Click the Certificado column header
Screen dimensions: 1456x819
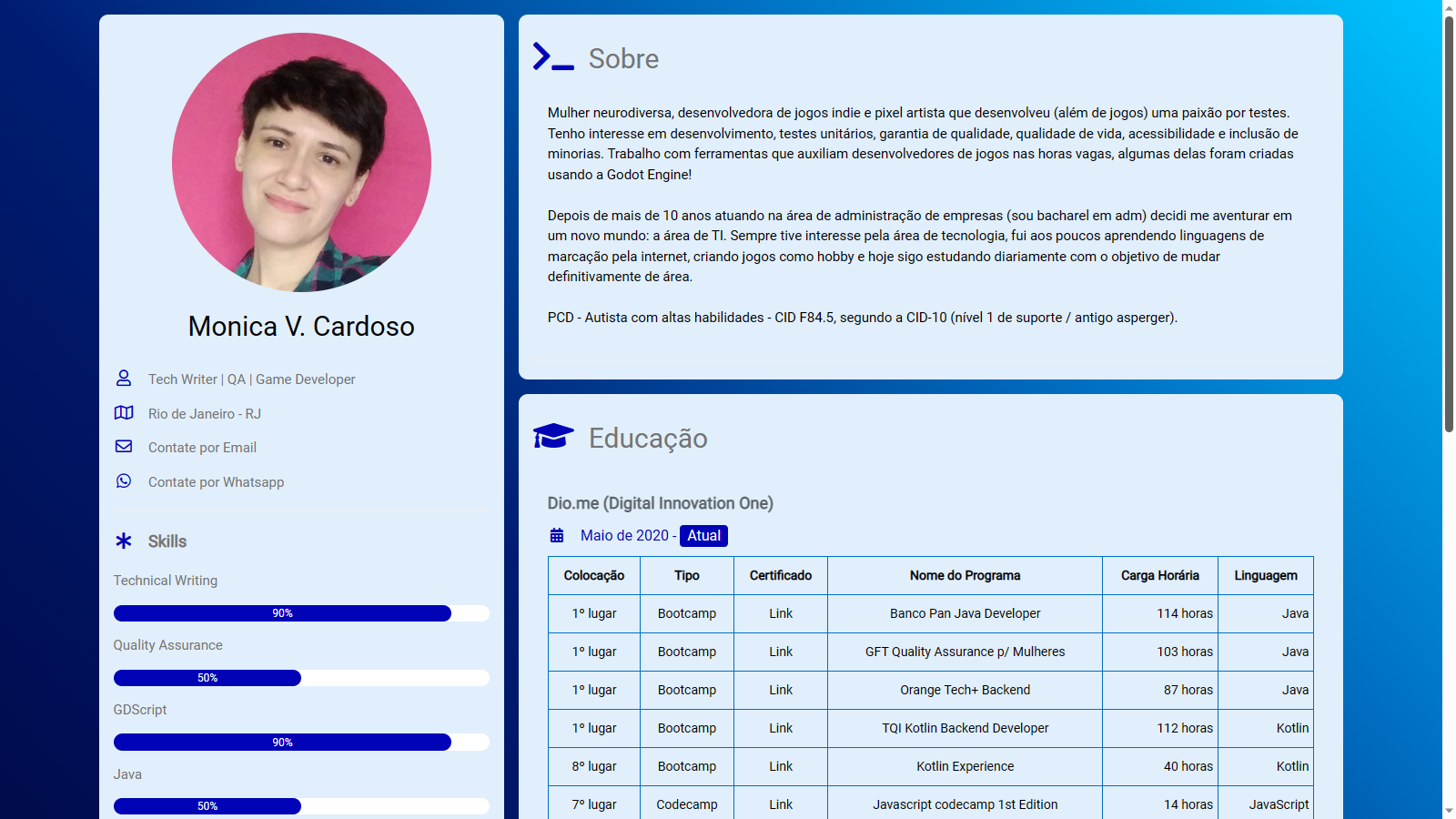click(781, 575)
